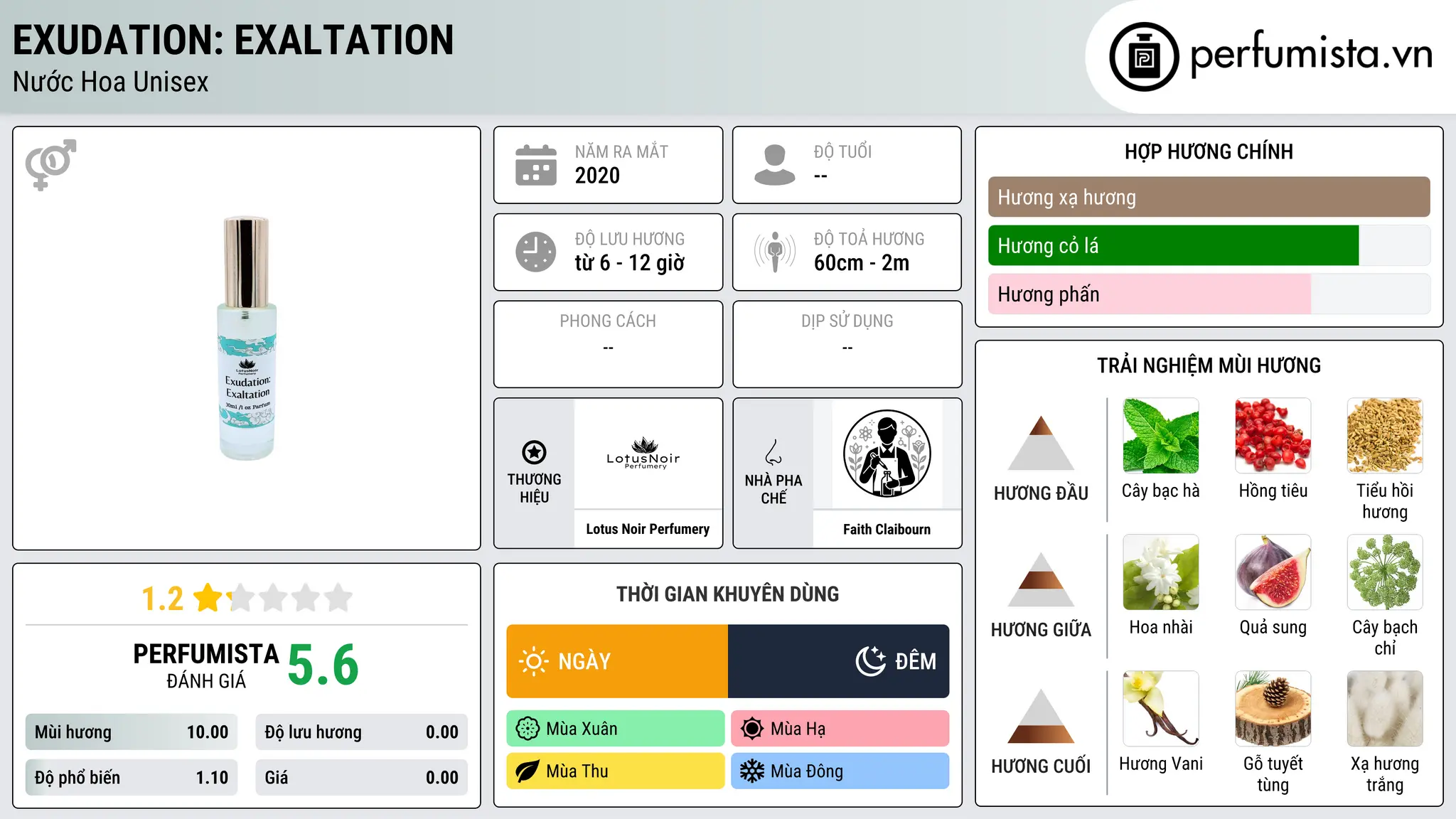The width and height of the screenshot is (1456, 819).
Task: Click the sillage value 60cm - 2m
Action: coord(862,263)
